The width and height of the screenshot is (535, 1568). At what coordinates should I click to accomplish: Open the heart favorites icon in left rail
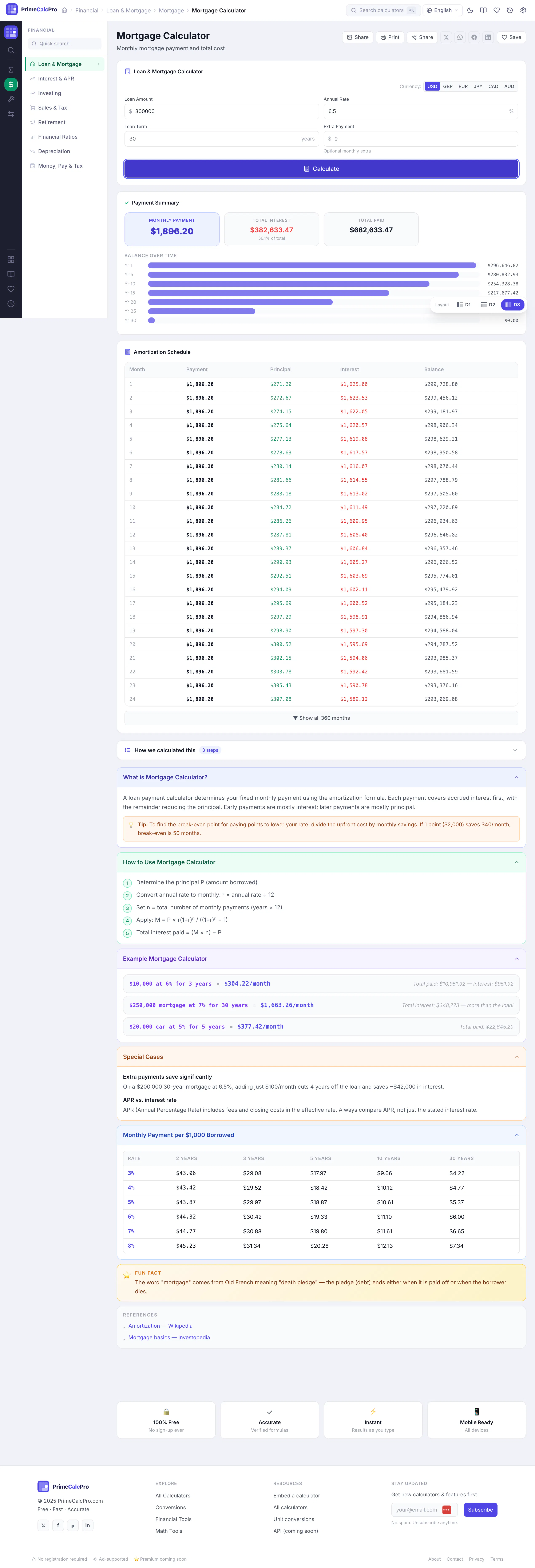(x=11, y=289)
